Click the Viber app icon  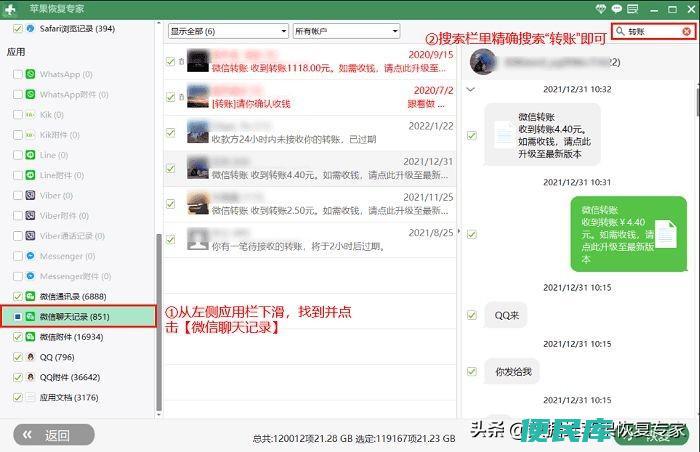tap(30, 195)
